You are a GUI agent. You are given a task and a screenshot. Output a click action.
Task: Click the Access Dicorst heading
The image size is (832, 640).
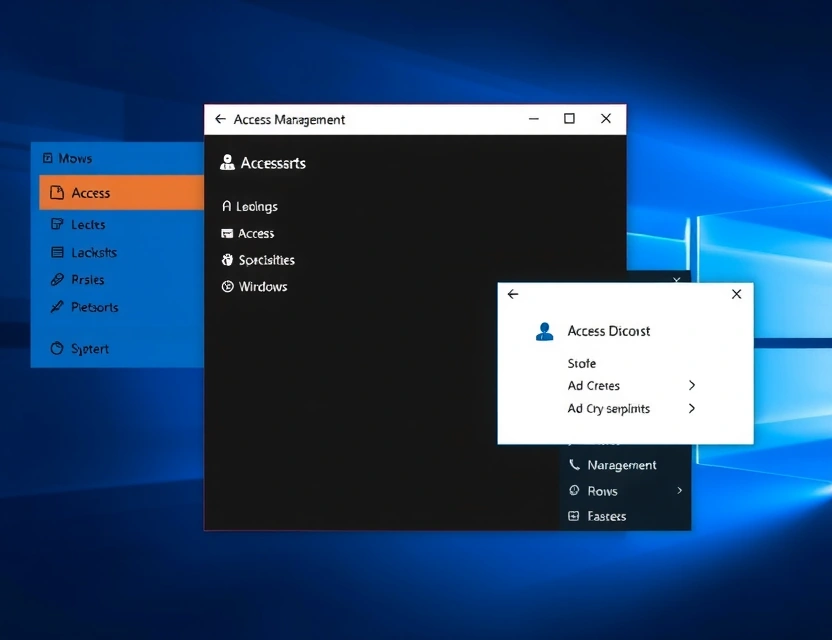[609, 331]
